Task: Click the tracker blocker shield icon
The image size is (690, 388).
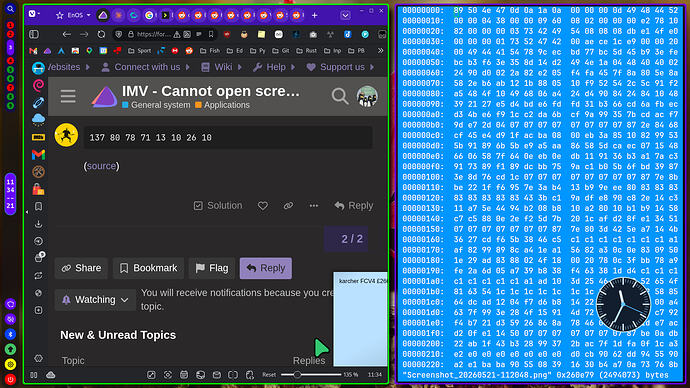Action: 118,34
